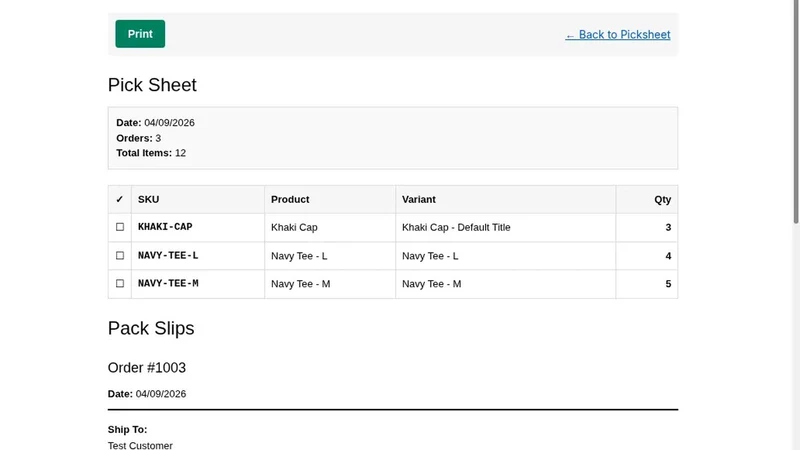Click the checkmark column header
Viewport: 800px width, 450px height.
tap(119, 199)
